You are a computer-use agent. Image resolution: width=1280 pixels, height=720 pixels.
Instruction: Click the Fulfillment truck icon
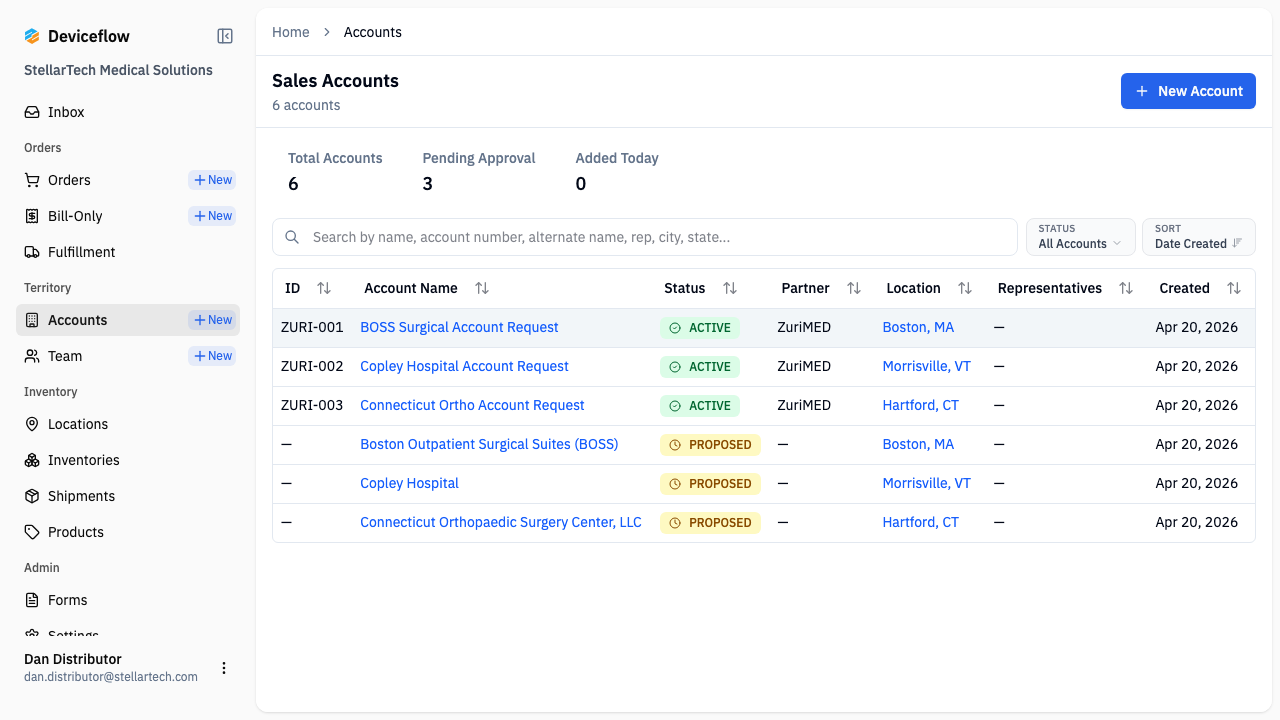click(31, 252)
